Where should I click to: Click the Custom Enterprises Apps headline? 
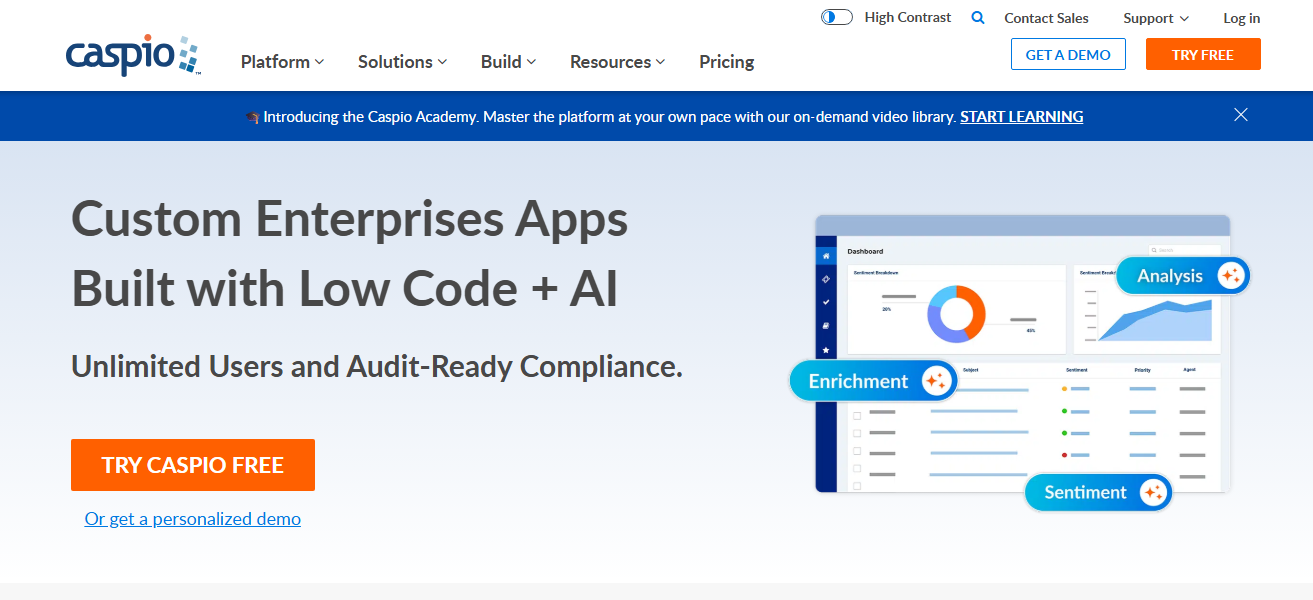350,219
